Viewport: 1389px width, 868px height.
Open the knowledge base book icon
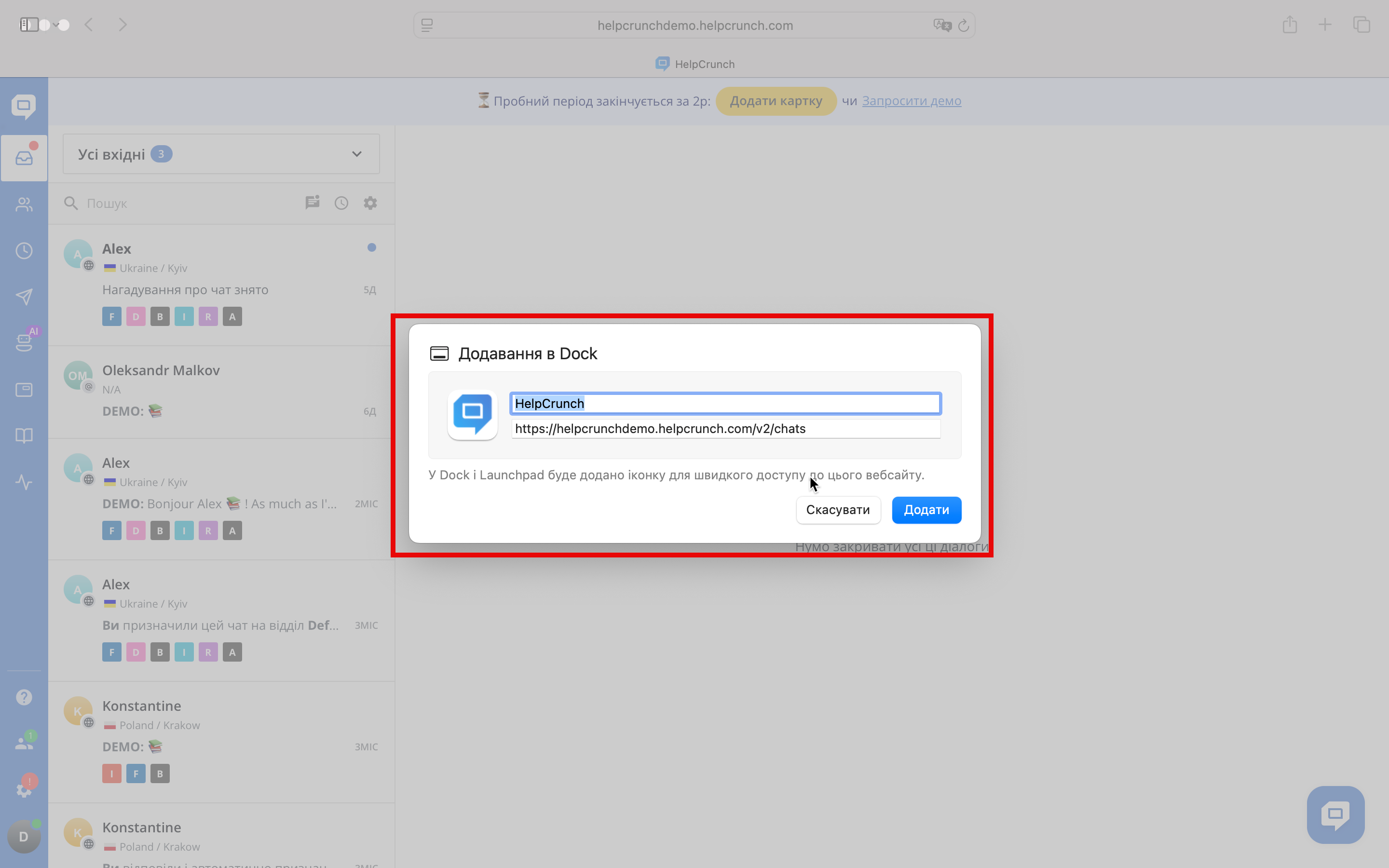click(x=24, y=436)
